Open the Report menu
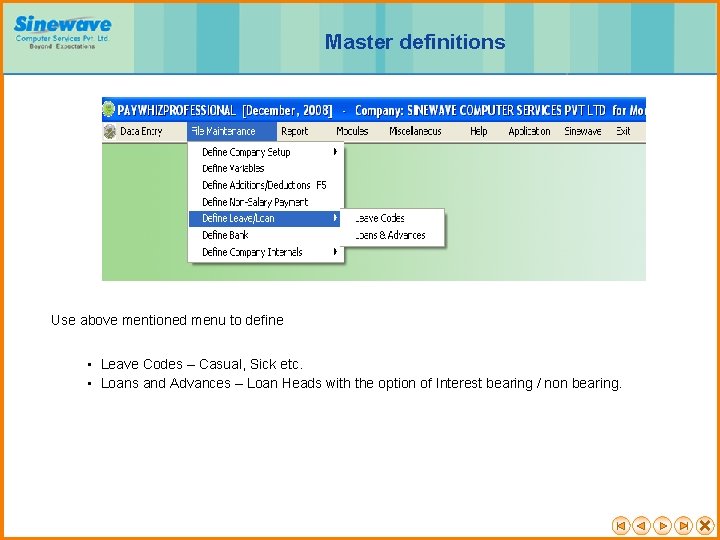Image resolution: width=720 pixels, height=540 pixels. (x=294, y=131)
